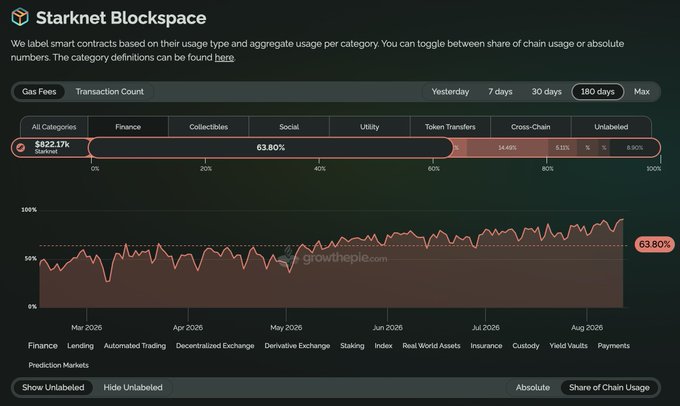Enable Show Unlabeled option
The height and width of the screenshot is (406, 680).
point(53,387)
